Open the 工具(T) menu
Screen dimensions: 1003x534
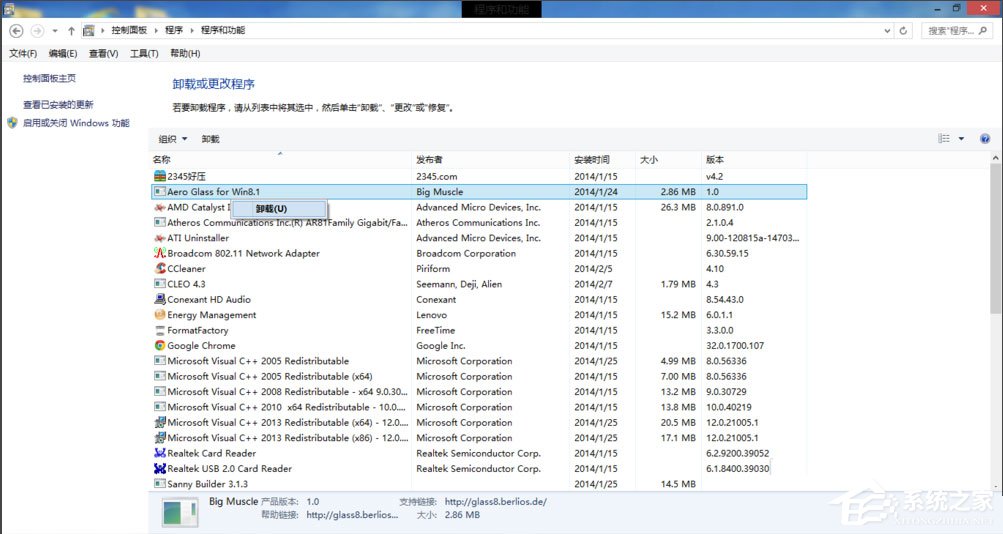[x=144, y=54]
